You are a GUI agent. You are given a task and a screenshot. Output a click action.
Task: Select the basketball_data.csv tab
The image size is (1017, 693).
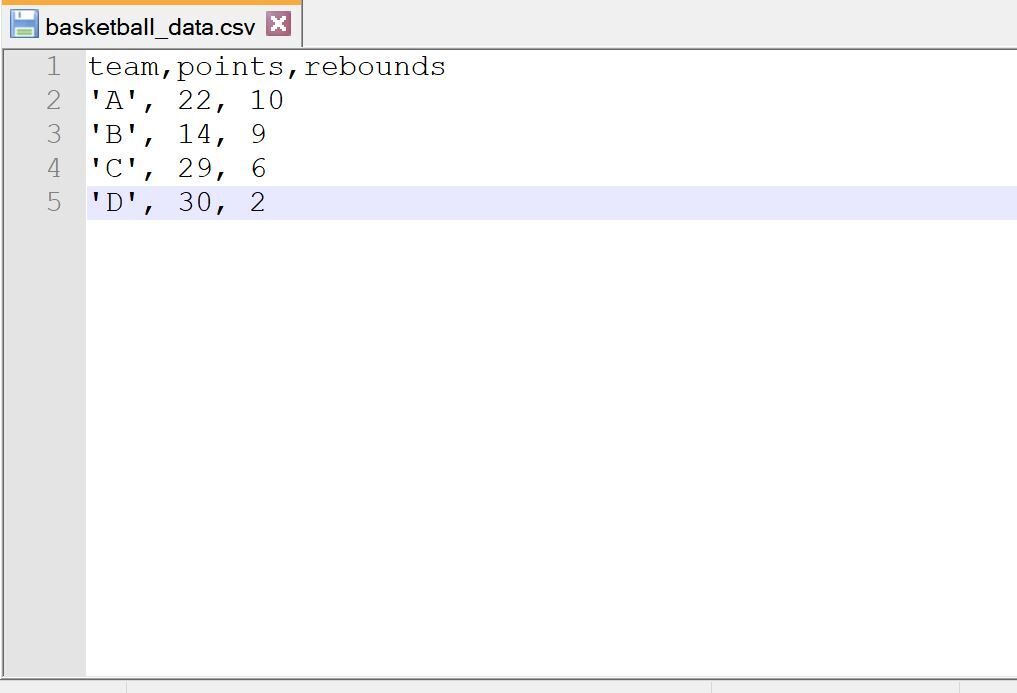[150, 27]
